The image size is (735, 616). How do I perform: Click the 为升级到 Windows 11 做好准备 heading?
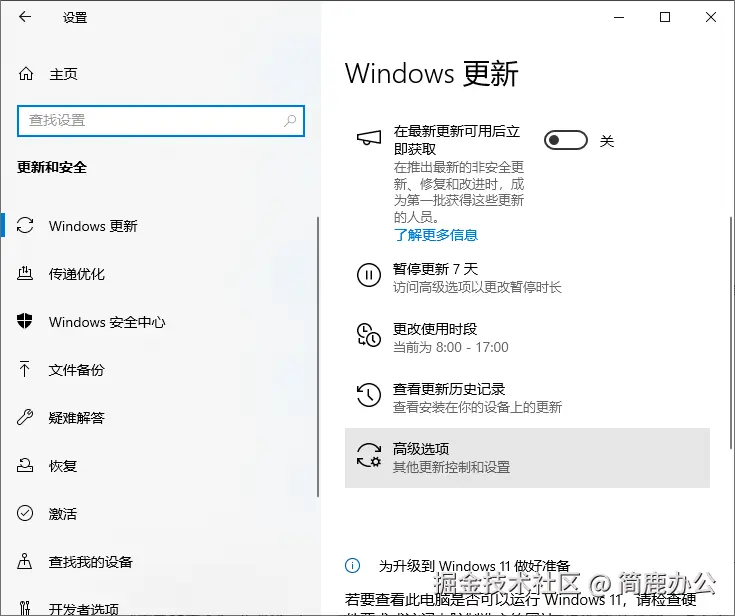coord(474,566)
